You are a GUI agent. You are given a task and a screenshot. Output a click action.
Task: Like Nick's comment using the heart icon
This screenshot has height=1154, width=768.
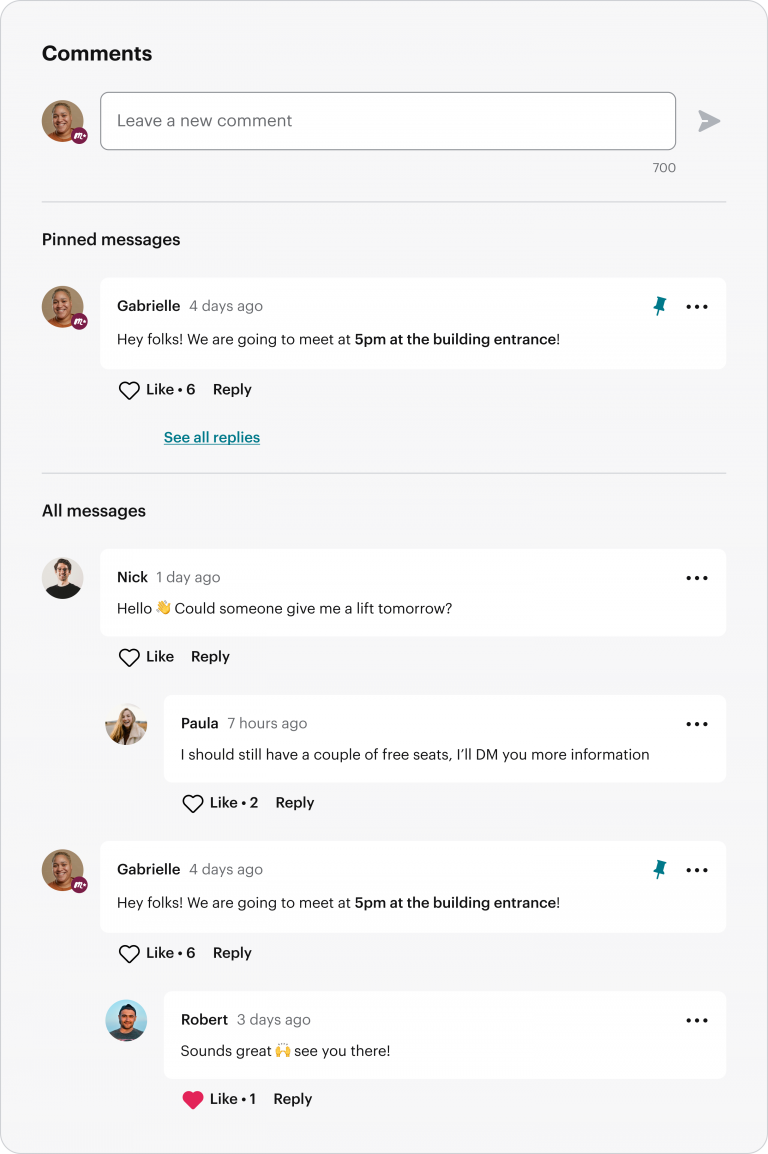pyautogui.click(x=128, y=657)
